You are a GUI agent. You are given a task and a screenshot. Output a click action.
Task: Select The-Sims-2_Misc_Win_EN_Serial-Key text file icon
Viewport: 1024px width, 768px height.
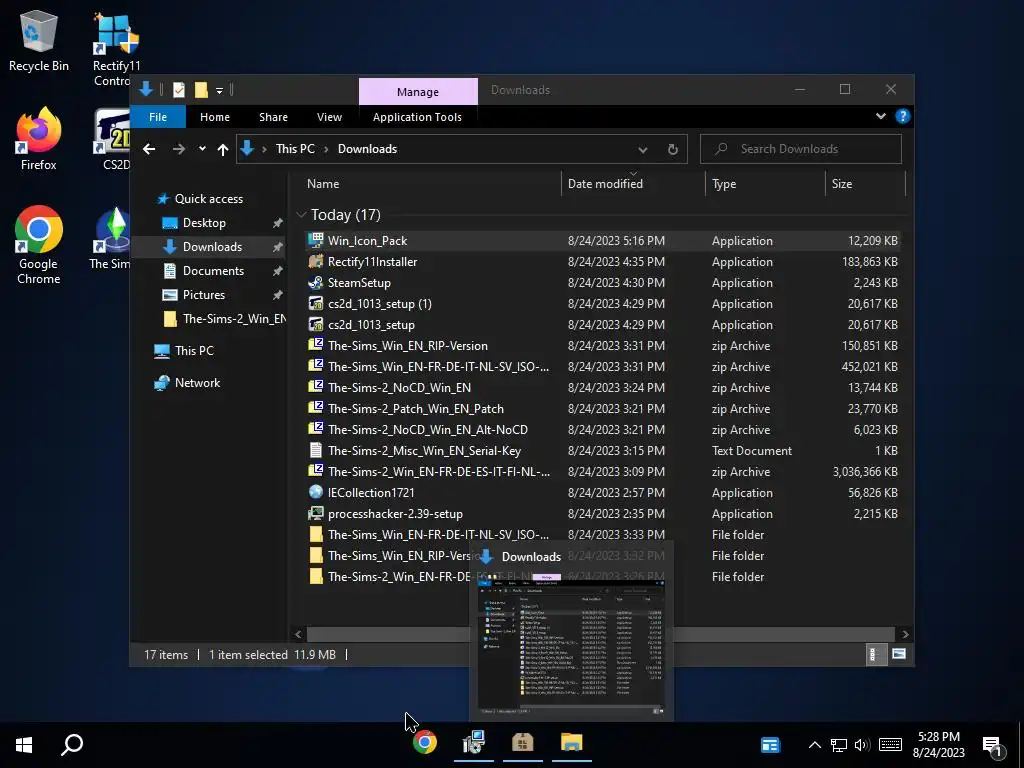pos(316,451)
